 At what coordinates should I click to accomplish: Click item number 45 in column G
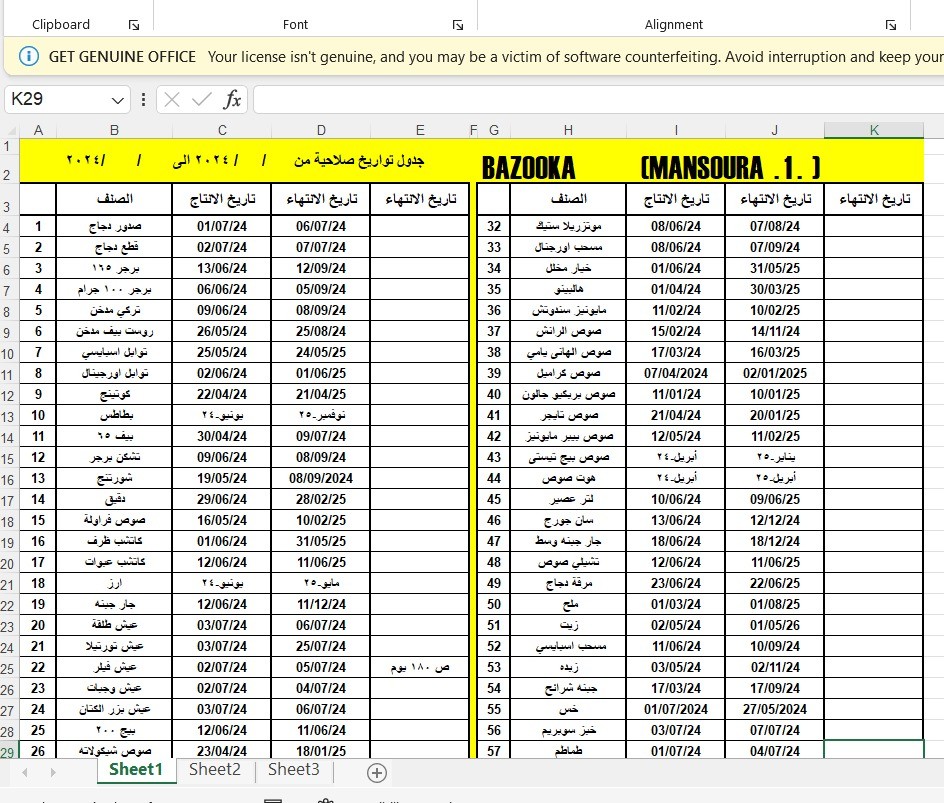point(494,500)
